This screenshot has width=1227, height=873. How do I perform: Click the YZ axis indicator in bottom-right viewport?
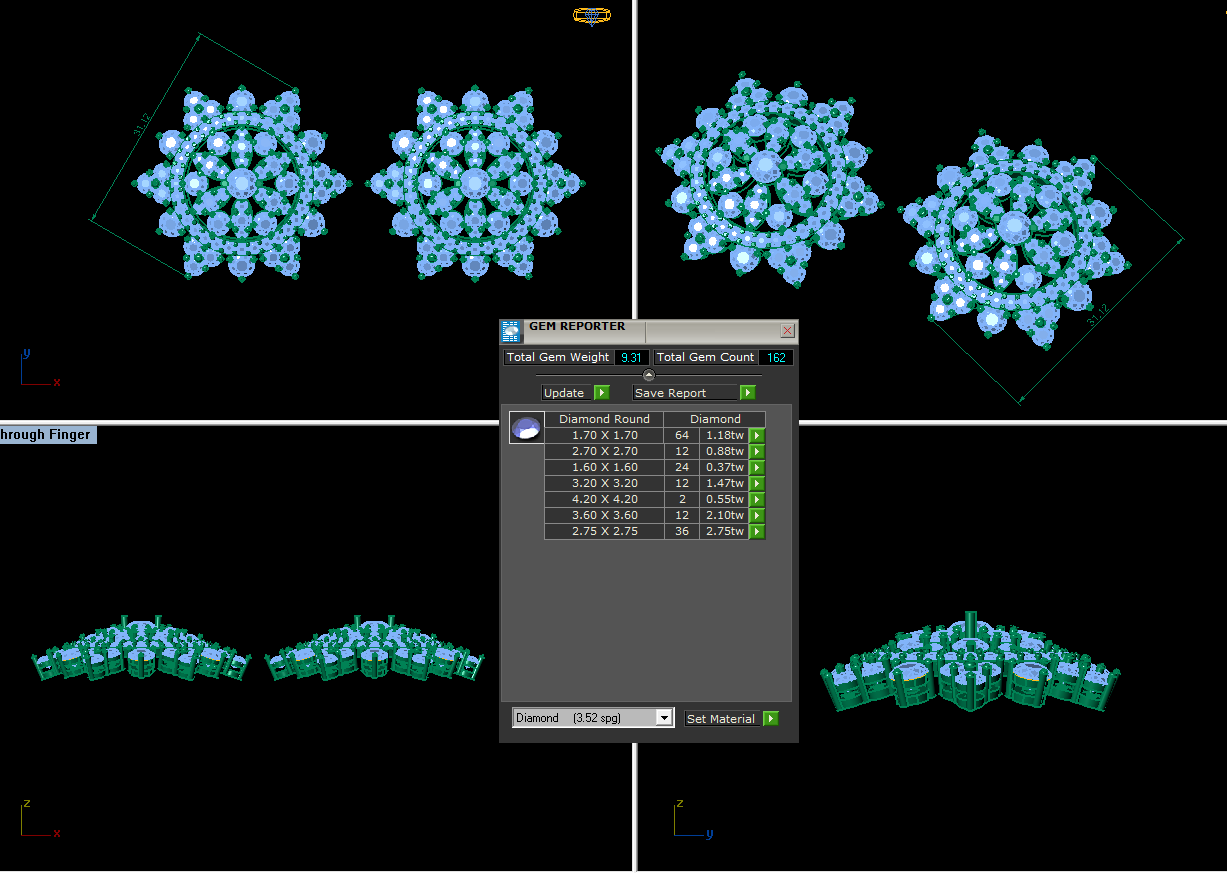click(693, 818)
